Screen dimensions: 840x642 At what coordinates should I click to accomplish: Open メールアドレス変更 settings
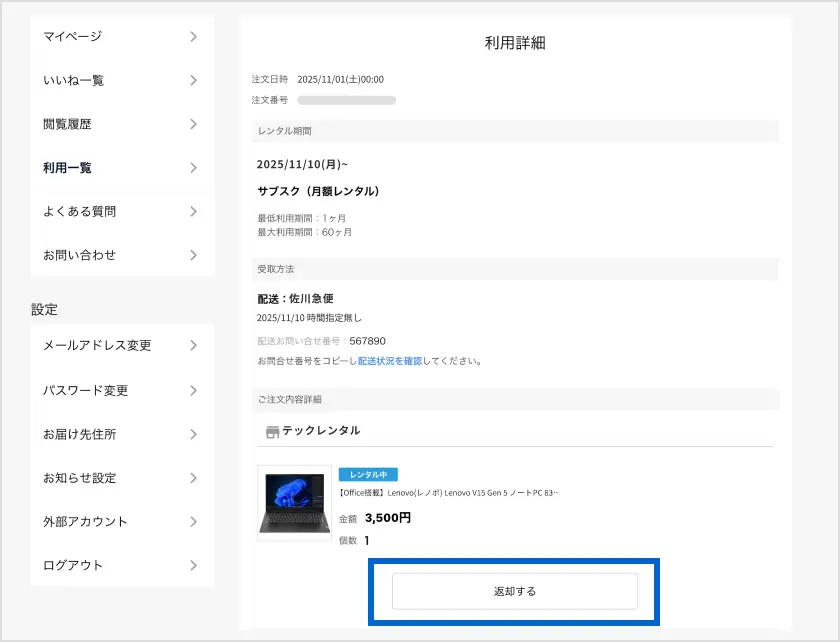tap(122, 346)
